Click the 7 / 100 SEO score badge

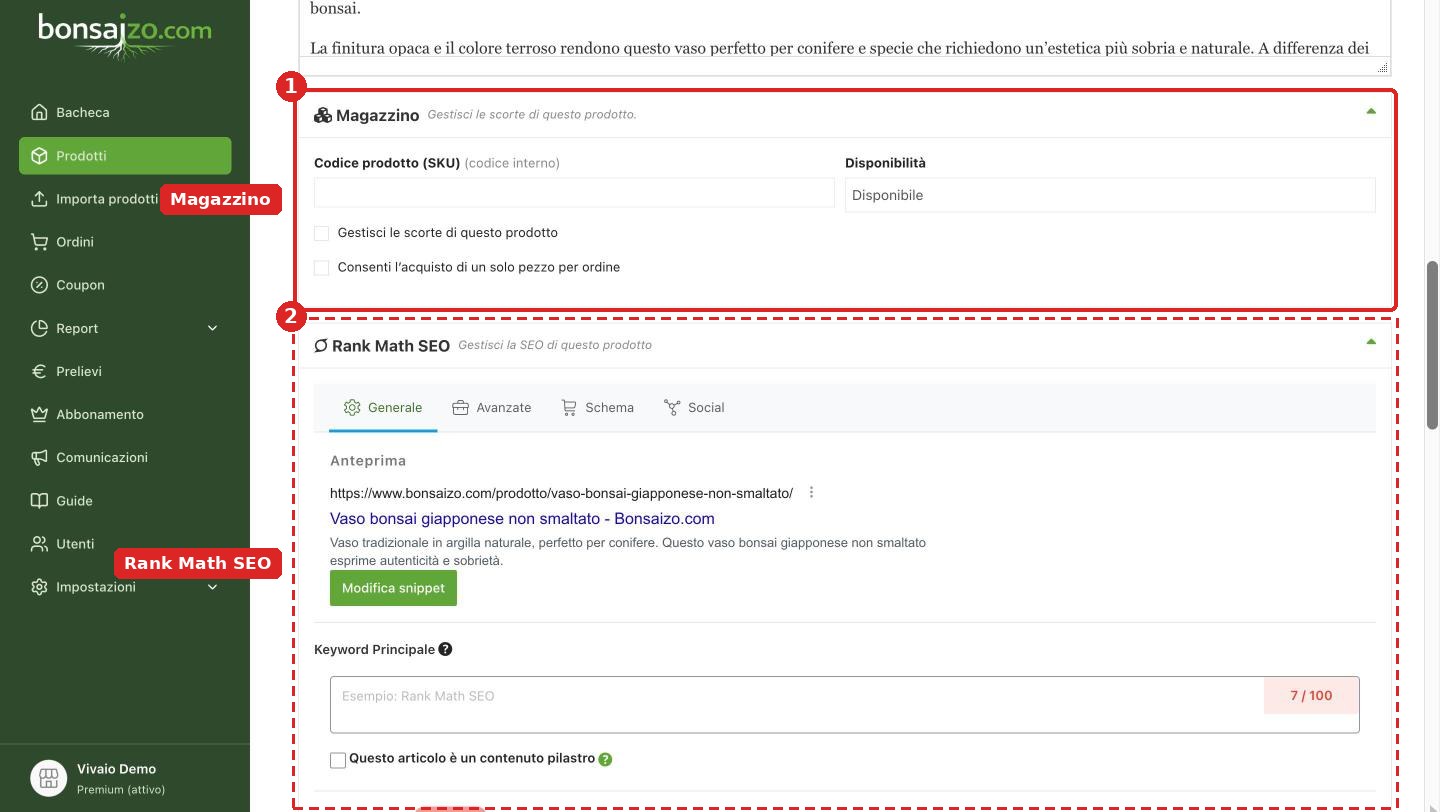(1311, 695)
